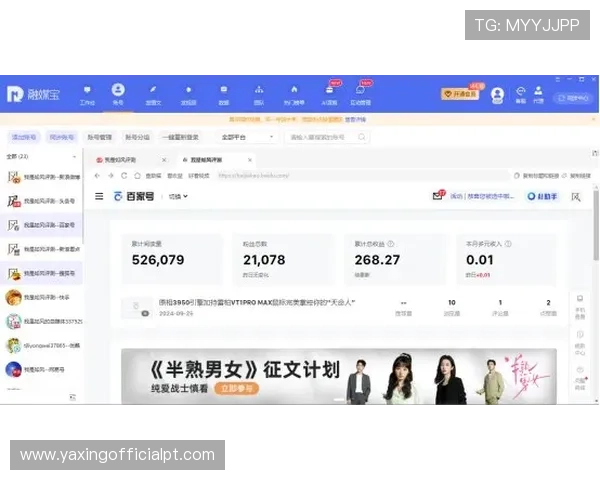Expand the 全部平台 platform dropdown
This screenshot has height=480, width=600.
click(x=248, y=137)
